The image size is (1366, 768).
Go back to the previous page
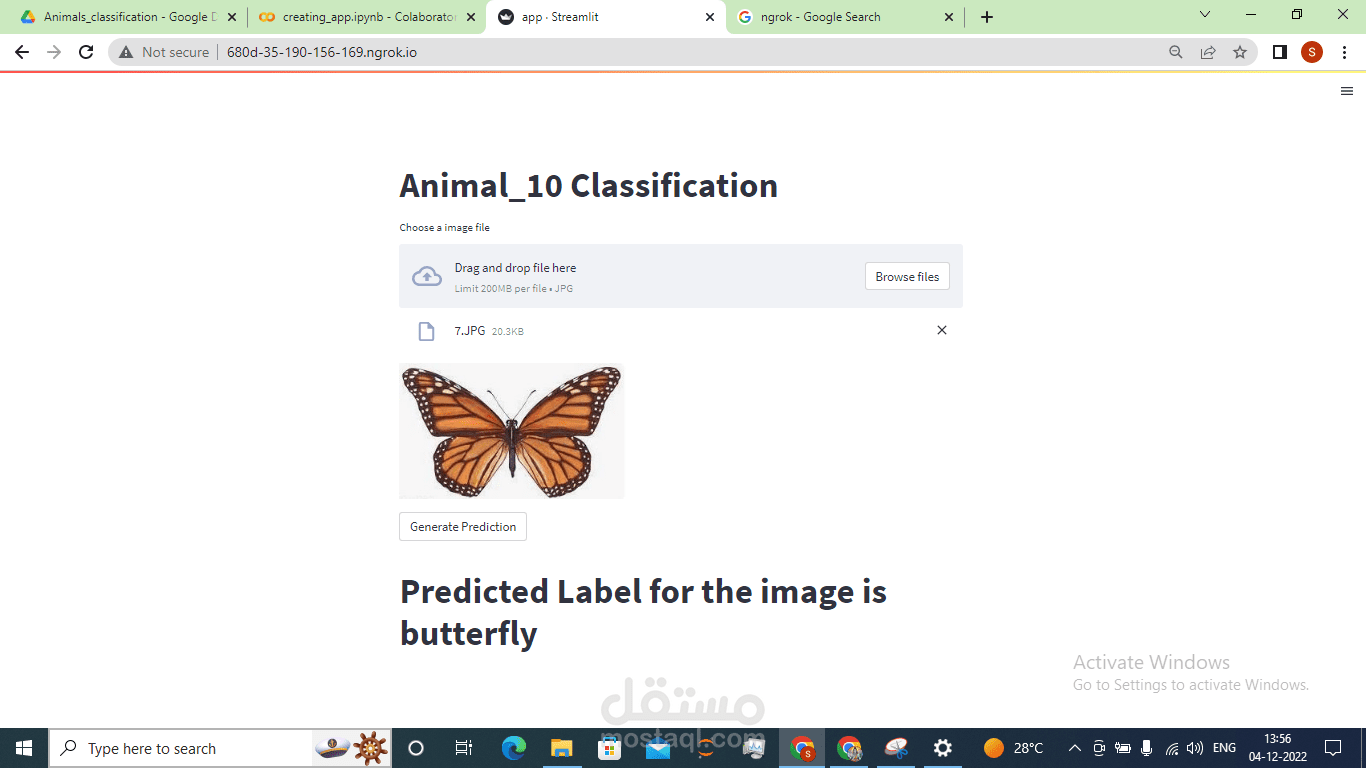(x=22, y=52)
